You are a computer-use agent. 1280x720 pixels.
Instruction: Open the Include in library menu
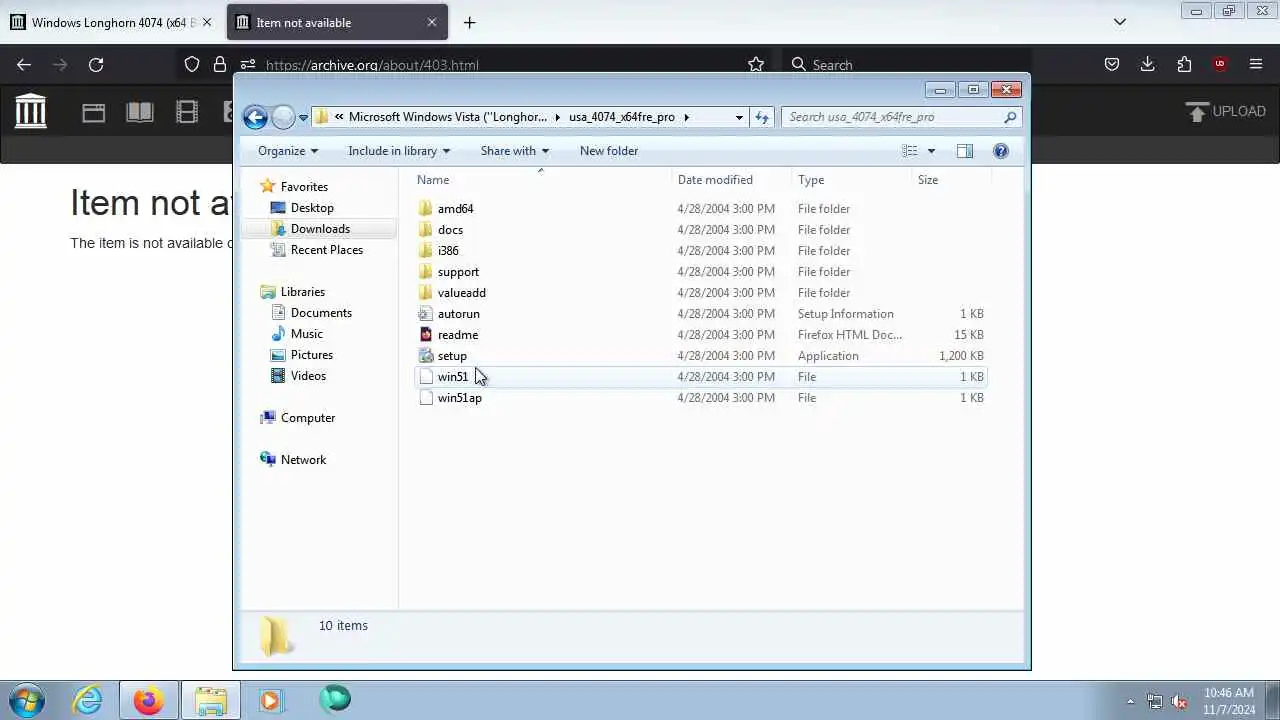pyautogui.click(x=399, y=151)
